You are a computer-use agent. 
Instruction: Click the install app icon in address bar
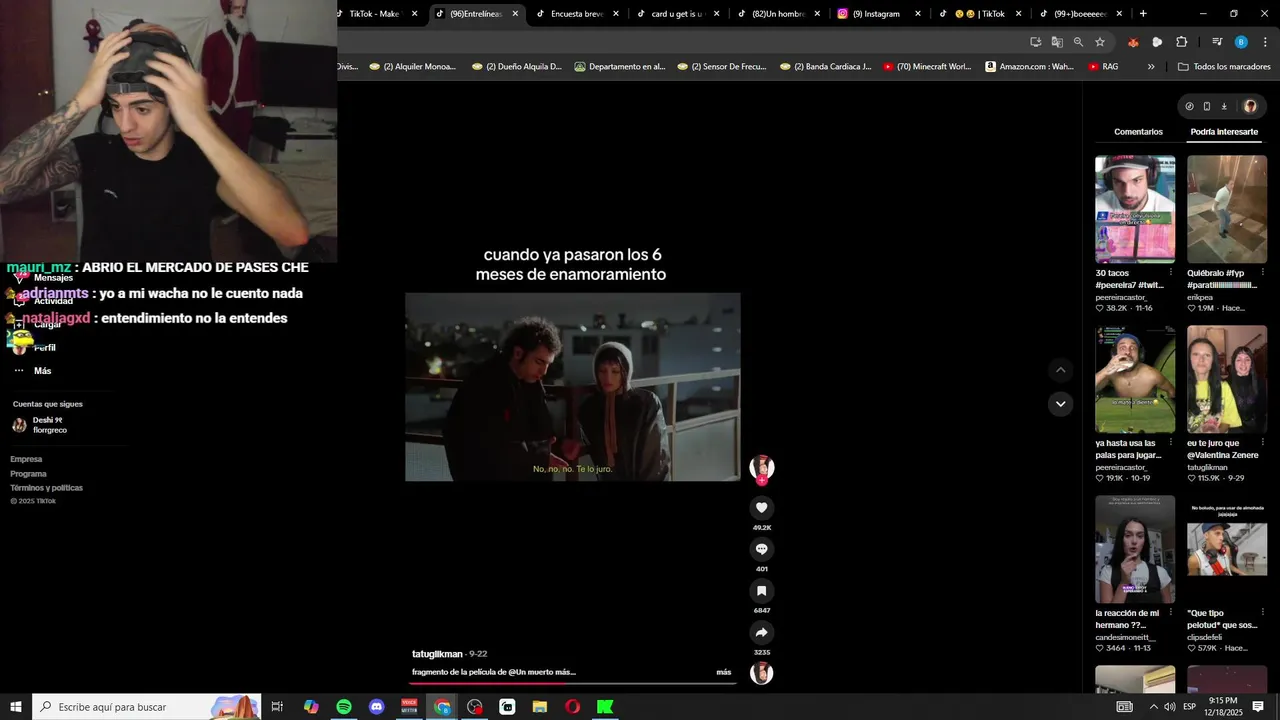coord(1036,42)
